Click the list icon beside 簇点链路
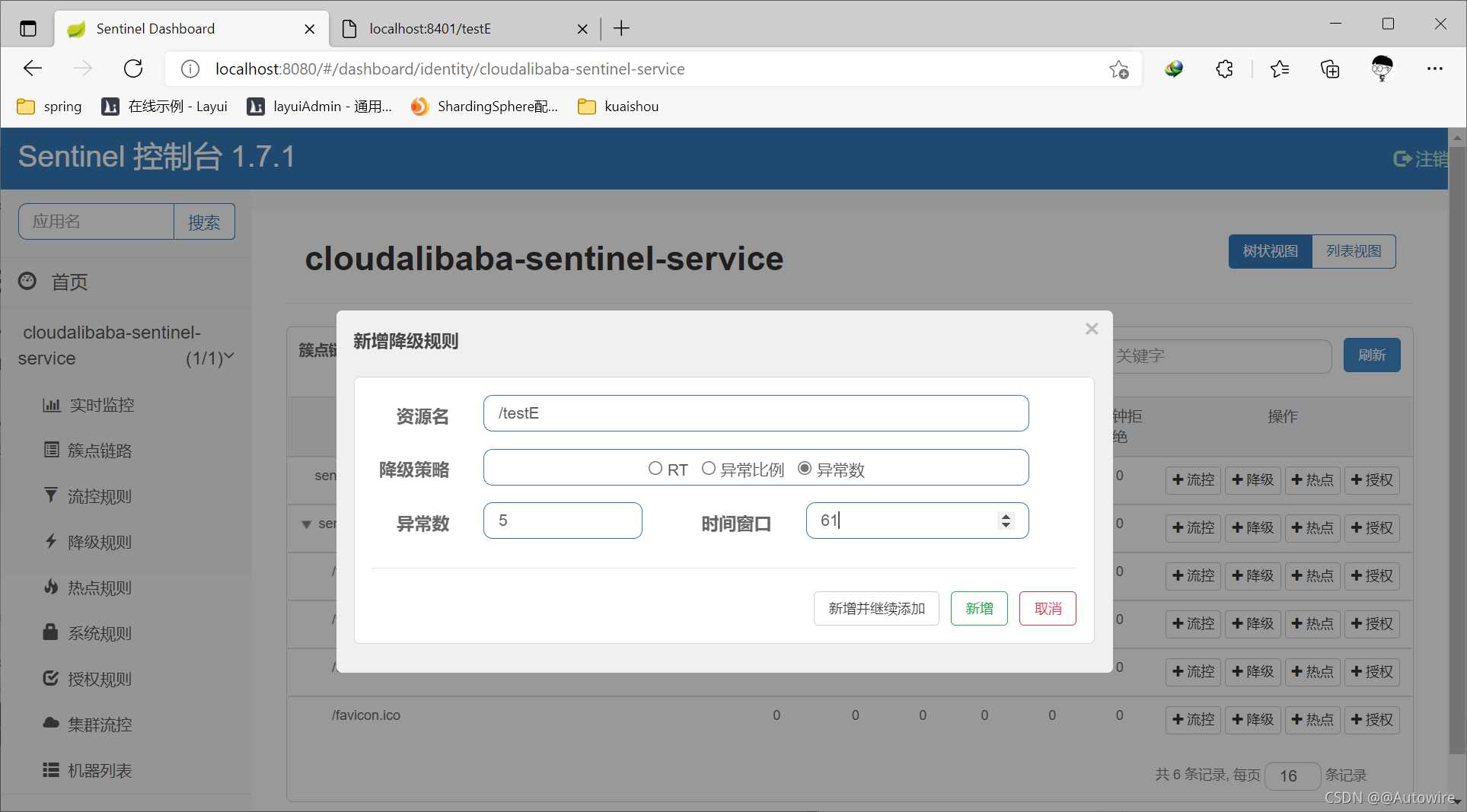 [x=51, y=450]
